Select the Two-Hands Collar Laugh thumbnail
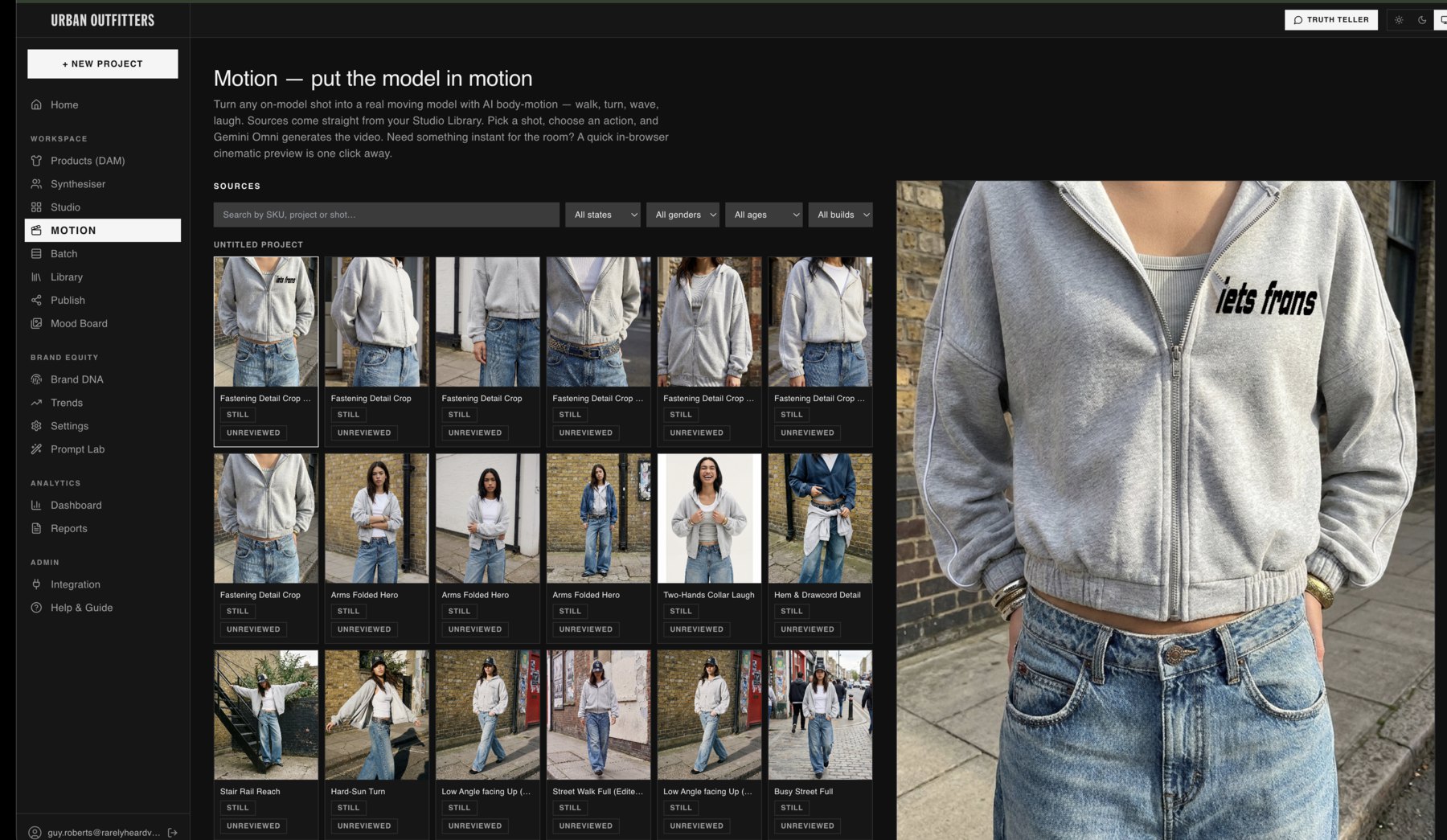This screenshot has height=840, width=1447. 709,518
